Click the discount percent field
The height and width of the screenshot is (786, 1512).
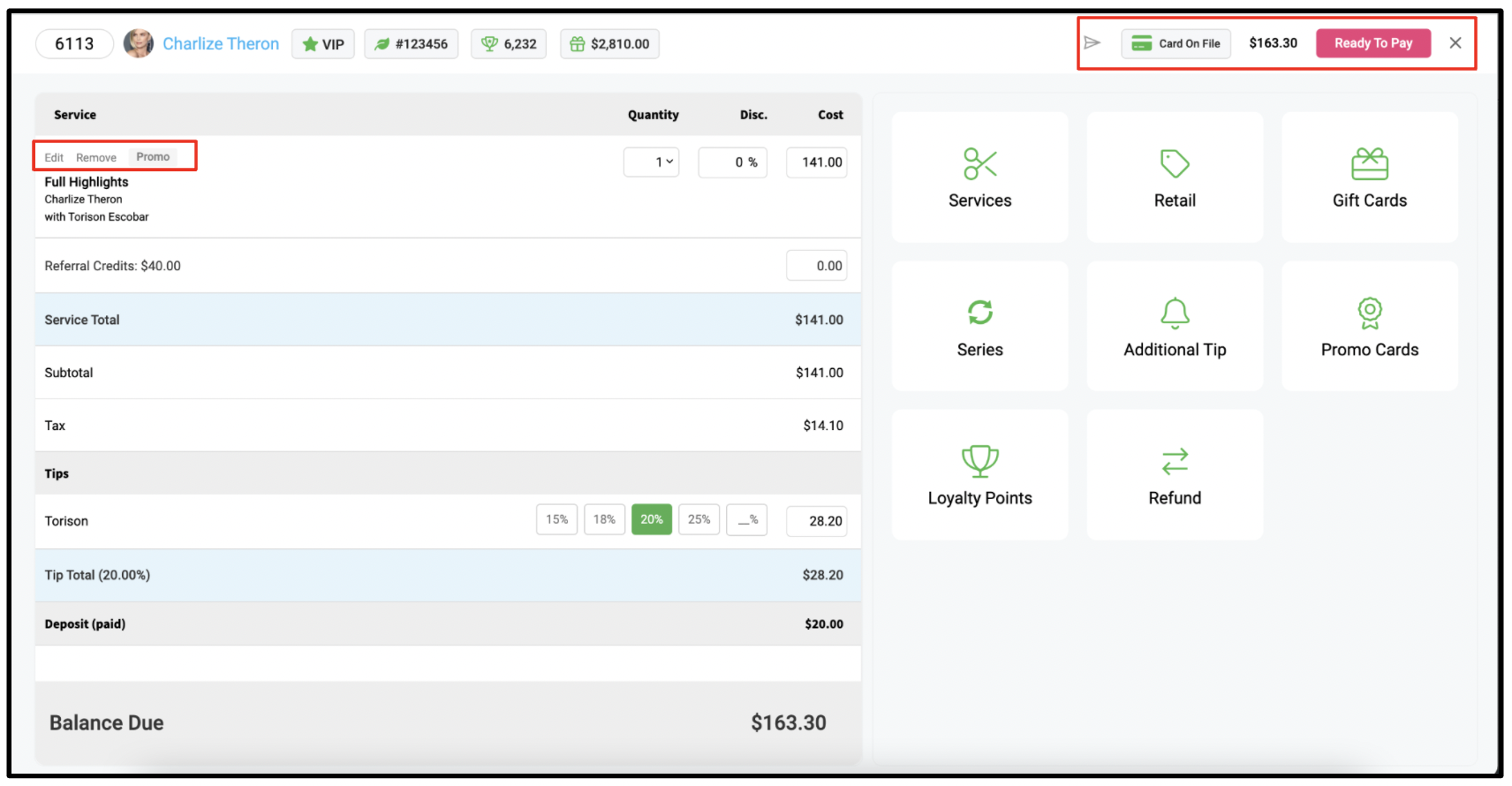tap(733, 162)
